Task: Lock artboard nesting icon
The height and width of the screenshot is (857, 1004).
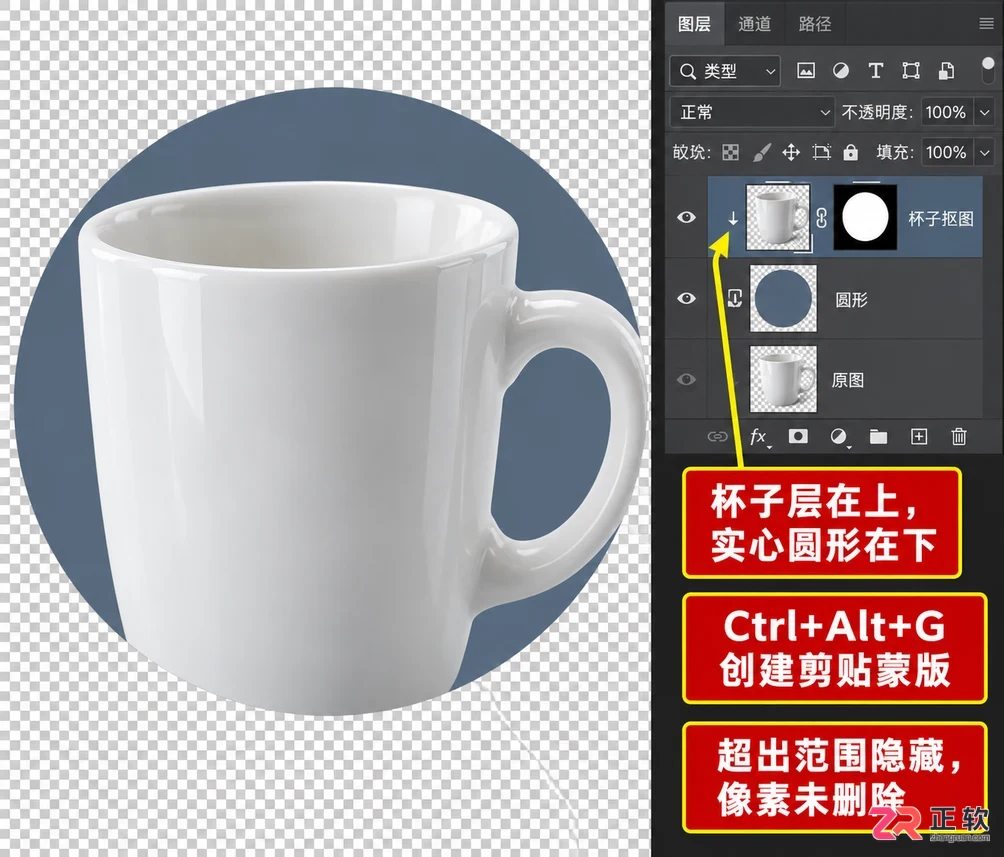Action: click(x=821, y=152)
